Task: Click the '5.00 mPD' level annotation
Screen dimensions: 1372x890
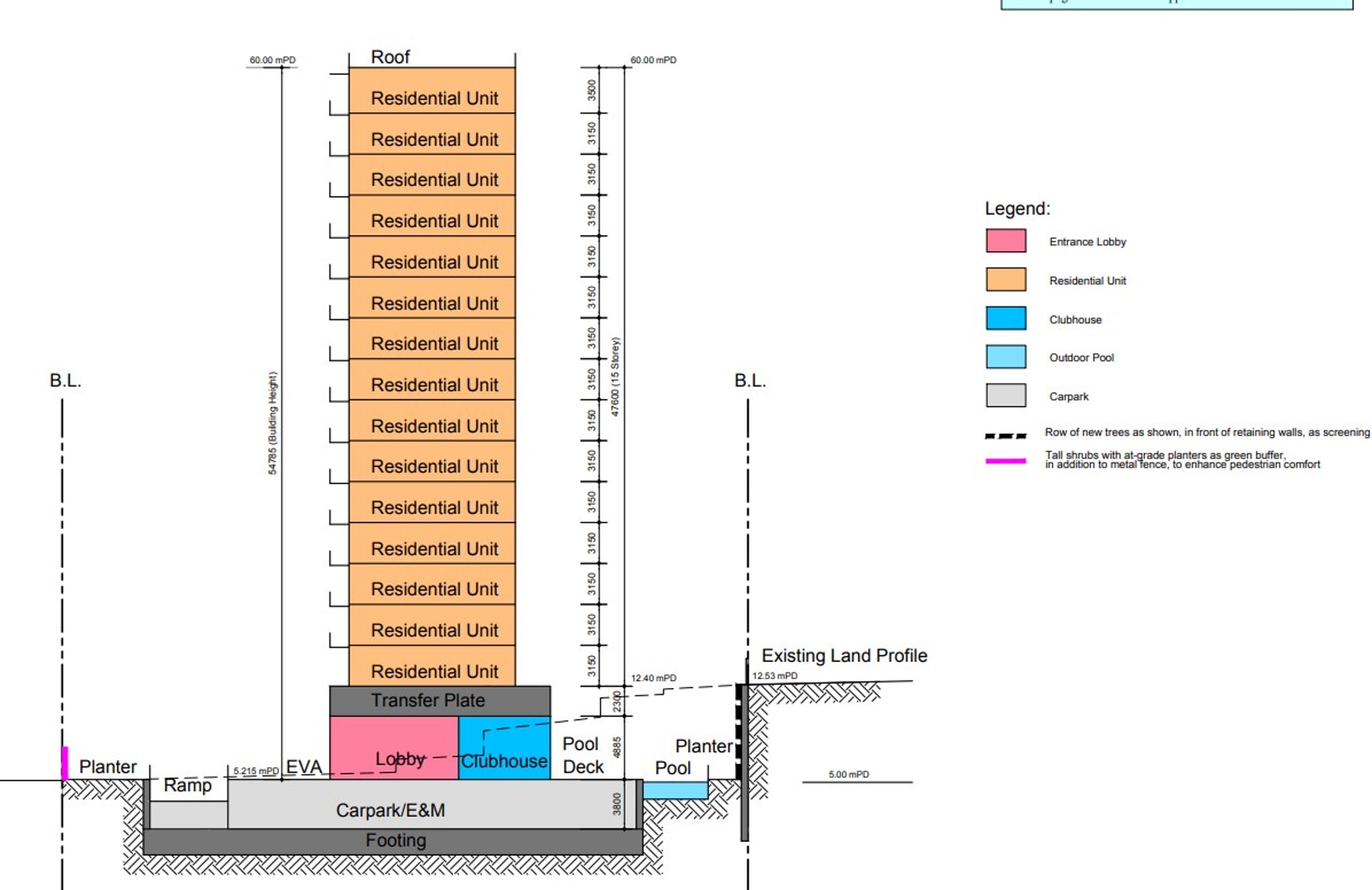Action: [849, 774]
